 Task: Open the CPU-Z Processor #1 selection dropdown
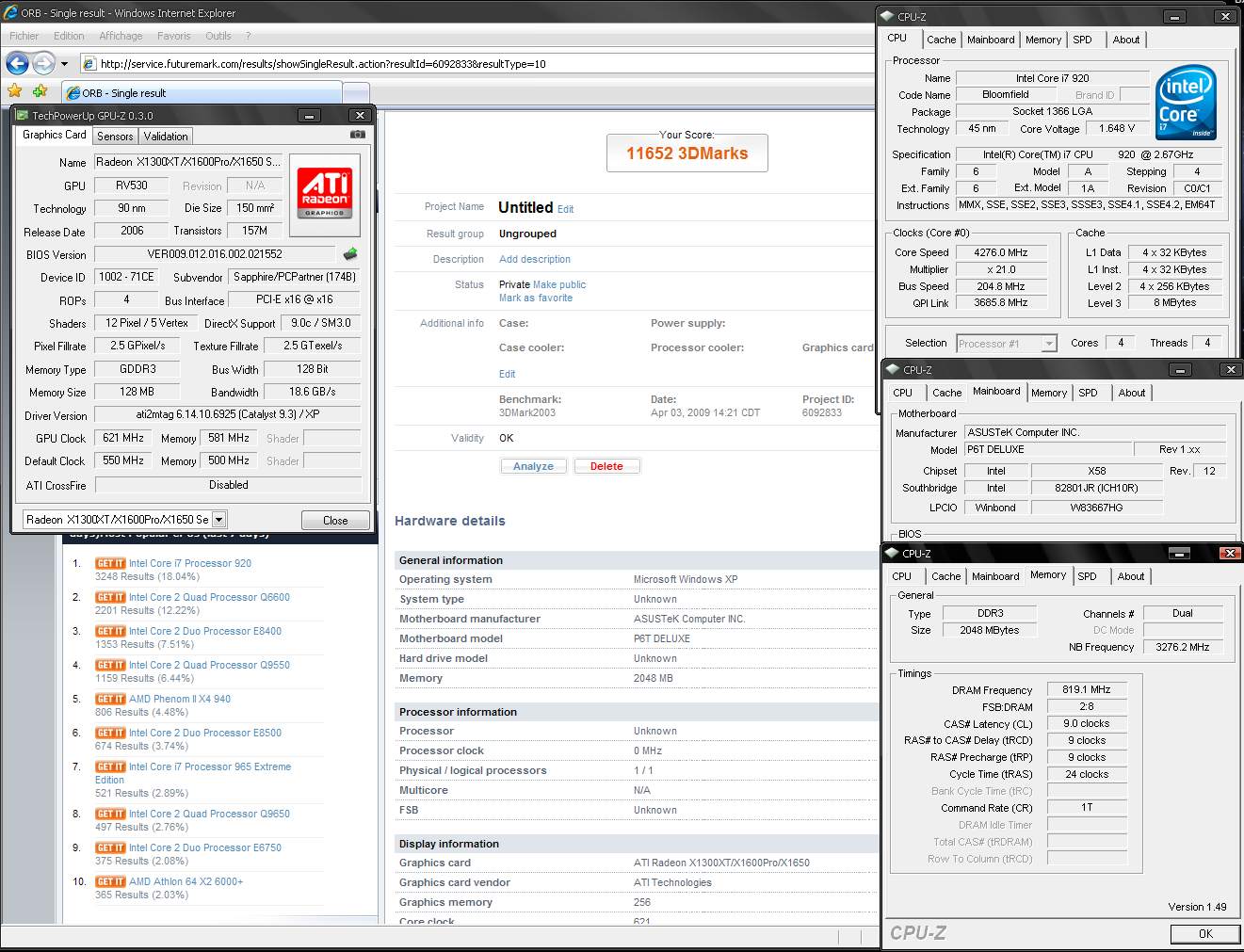(1048, 344)
